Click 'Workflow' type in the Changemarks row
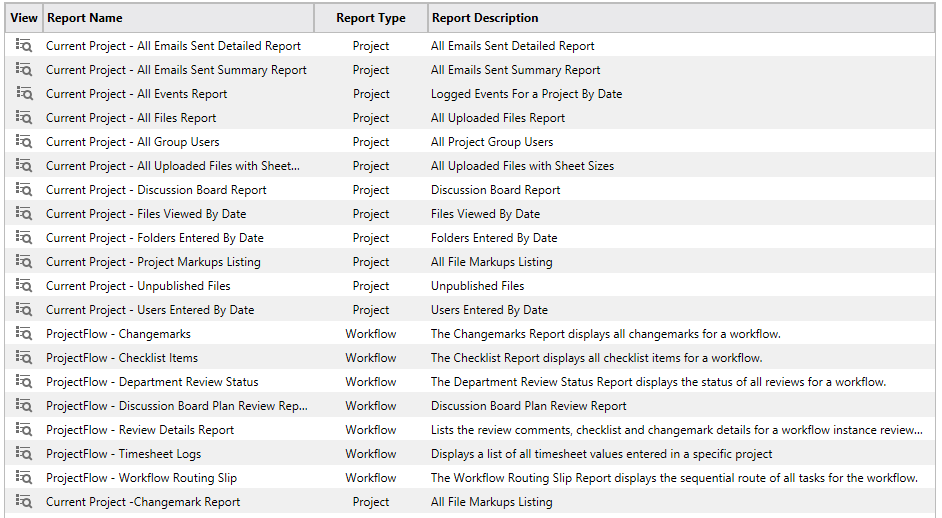 click(x=371, y=334)
